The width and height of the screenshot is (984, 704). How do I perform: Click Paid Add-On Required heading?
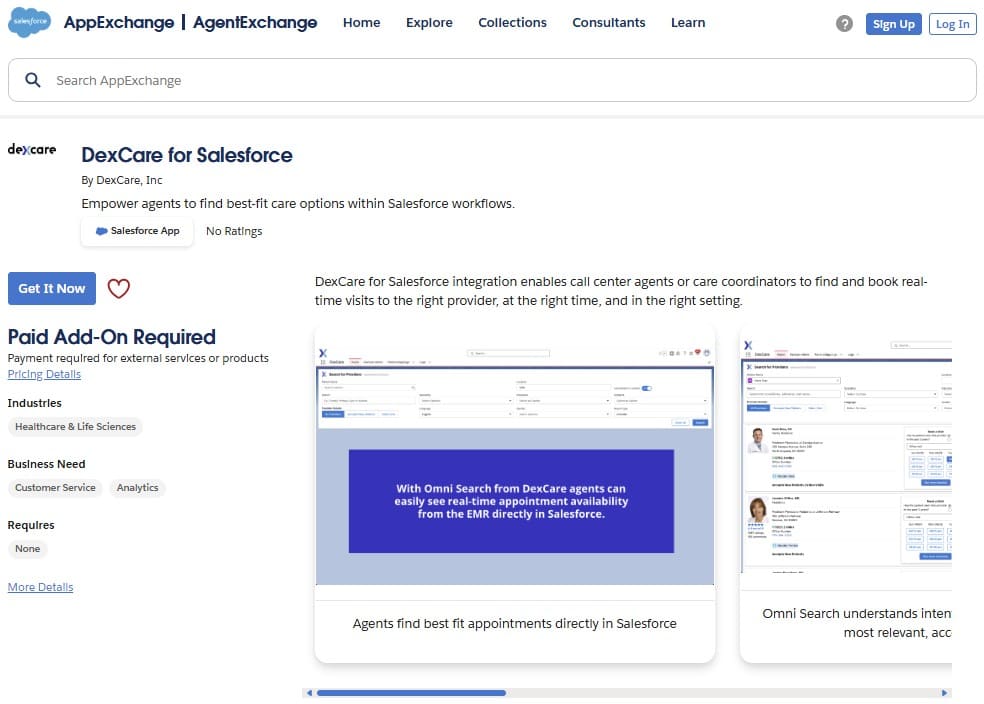(112, 337)
